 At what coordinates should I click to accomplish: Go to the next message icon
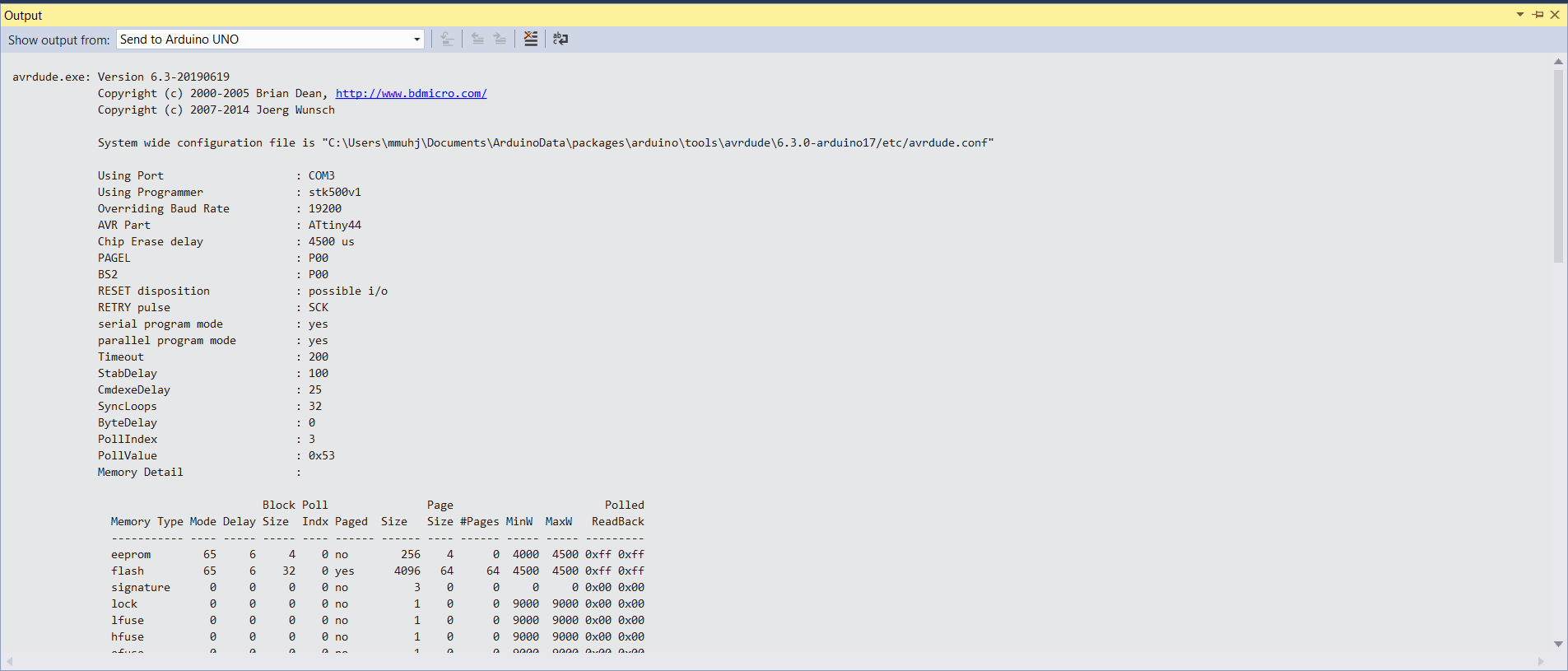point(500,39)
